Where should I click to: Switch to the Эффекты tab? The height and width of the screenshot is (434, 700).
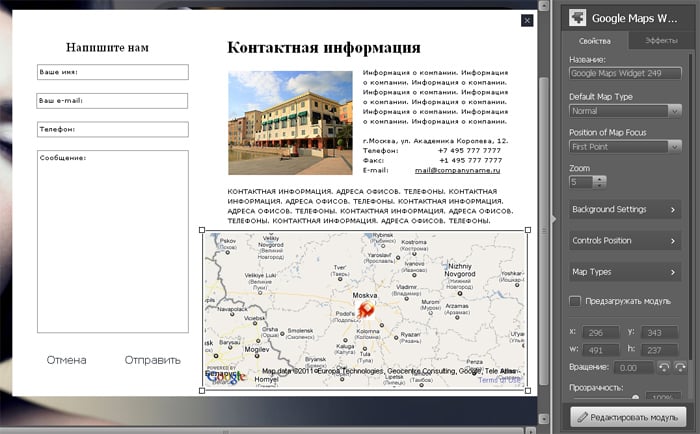(661, 41)
